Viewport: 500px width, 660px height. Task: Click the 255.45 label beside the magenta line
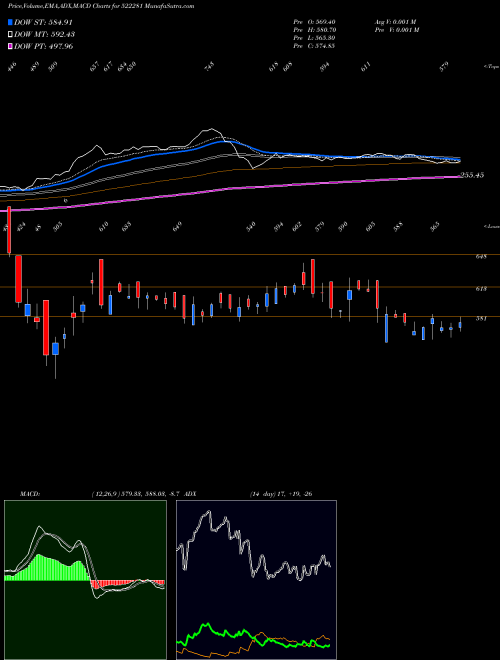tap(472, 175)
